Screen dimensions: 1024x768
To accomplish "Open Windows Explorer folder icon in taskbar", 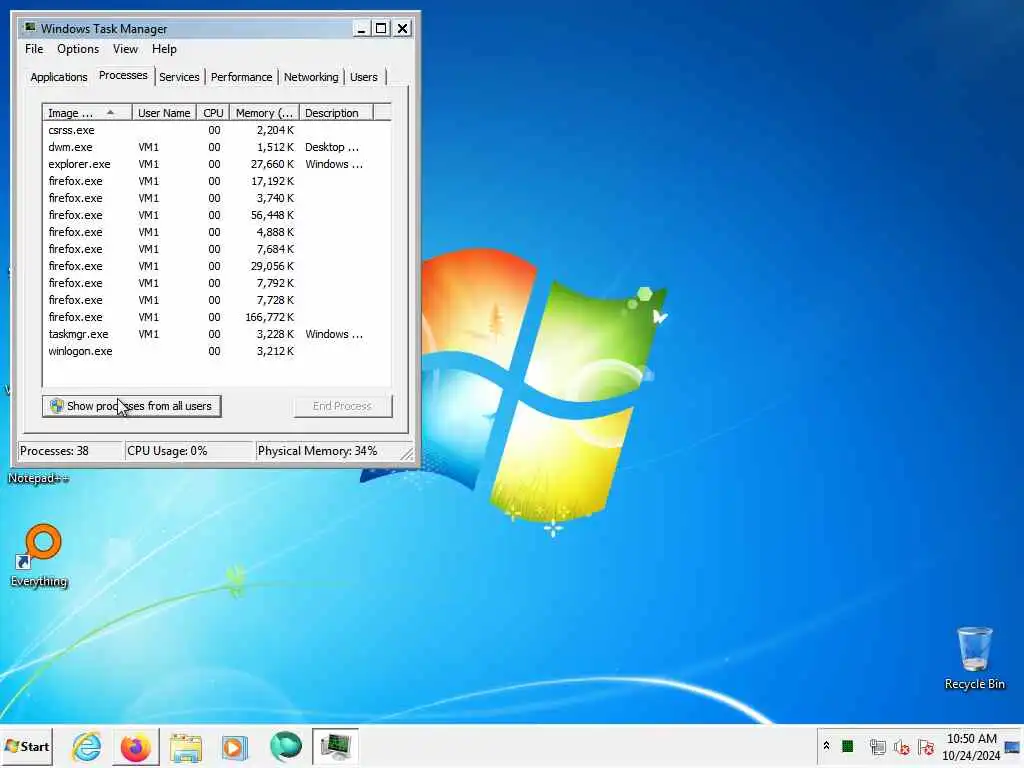I will click(x=186, y=746).
